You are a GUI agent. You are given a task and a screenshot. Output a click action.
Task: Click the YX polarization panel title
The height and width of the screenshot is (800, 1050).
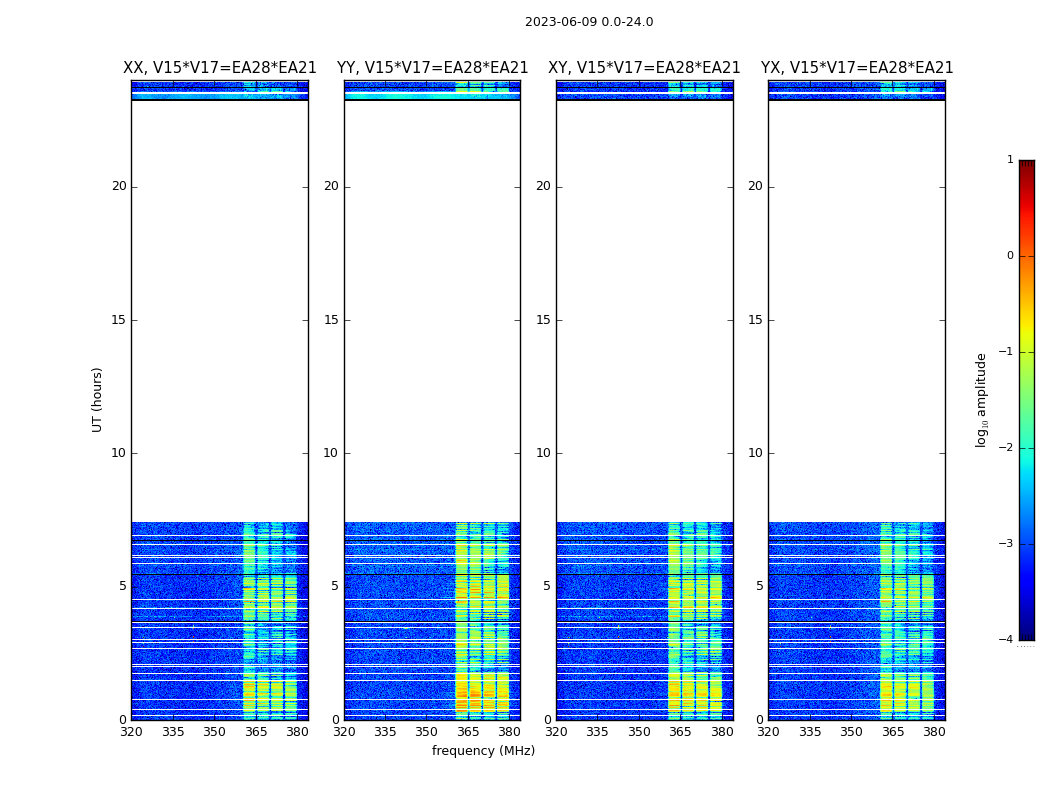click(x=857, y=68)
